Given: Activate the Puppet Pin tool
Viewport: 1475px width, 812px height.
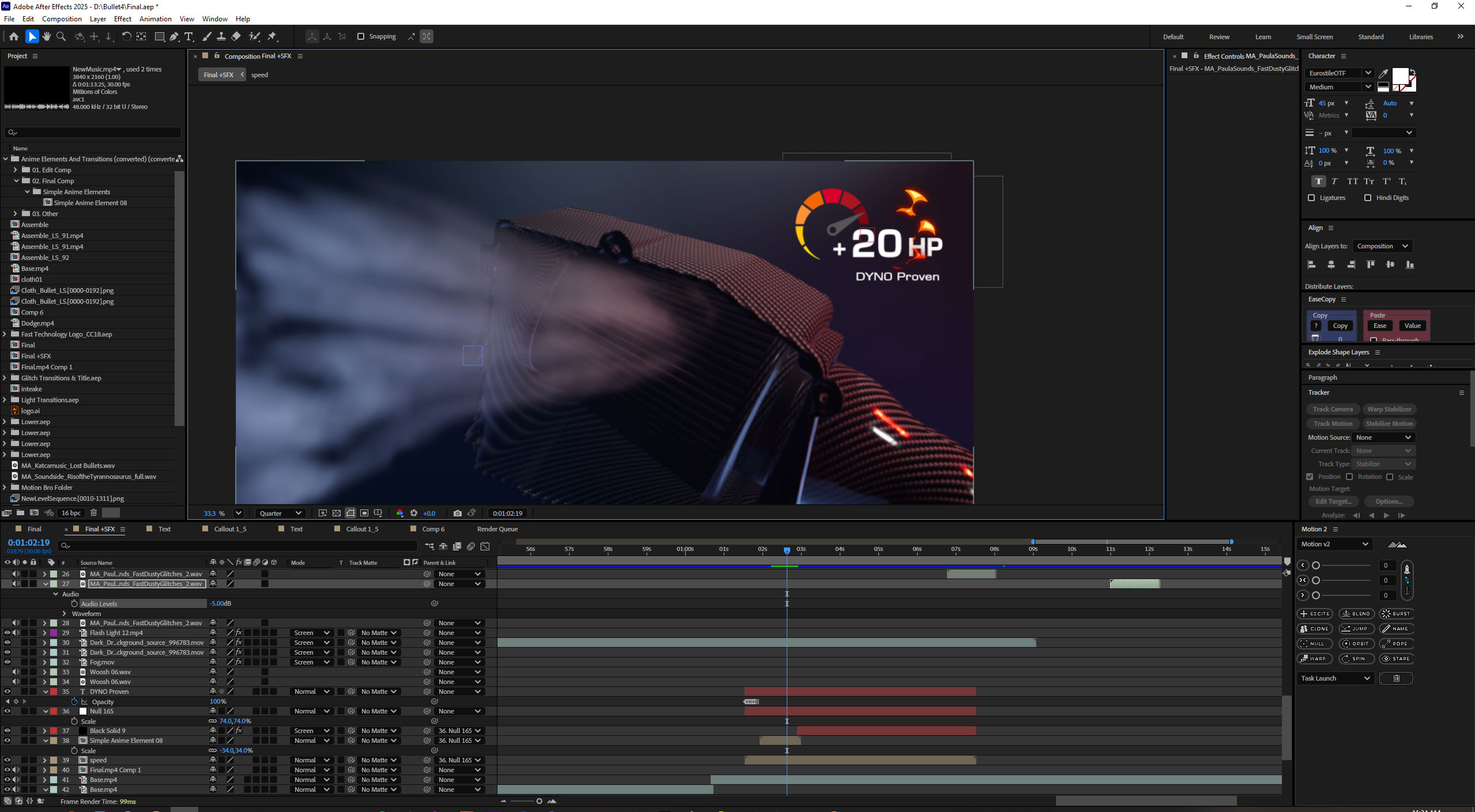Looking at the screenshot, I should pos(272,36).
